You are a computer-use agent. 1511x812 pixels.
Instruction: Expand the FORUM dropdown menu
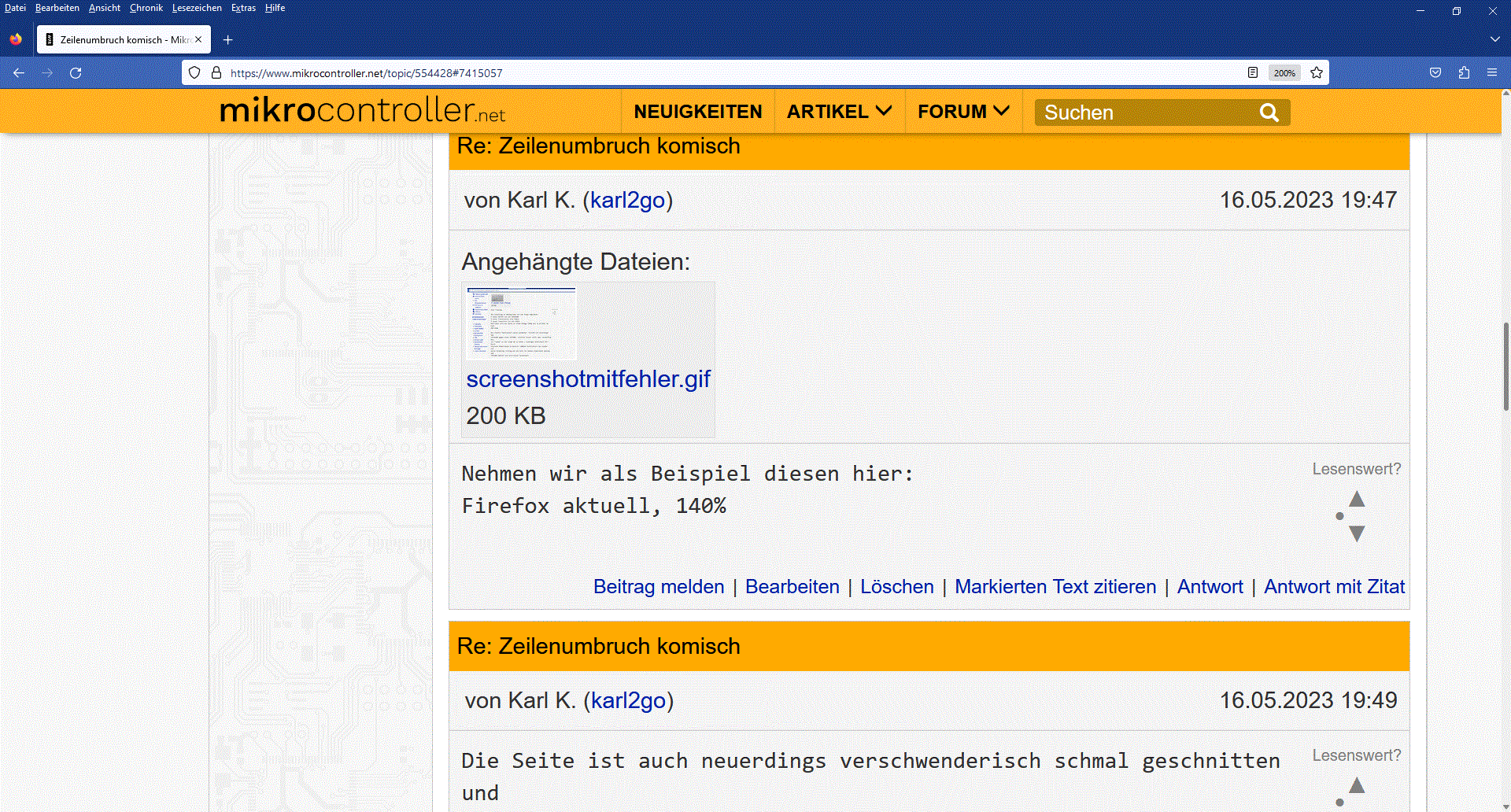[963, 112]
